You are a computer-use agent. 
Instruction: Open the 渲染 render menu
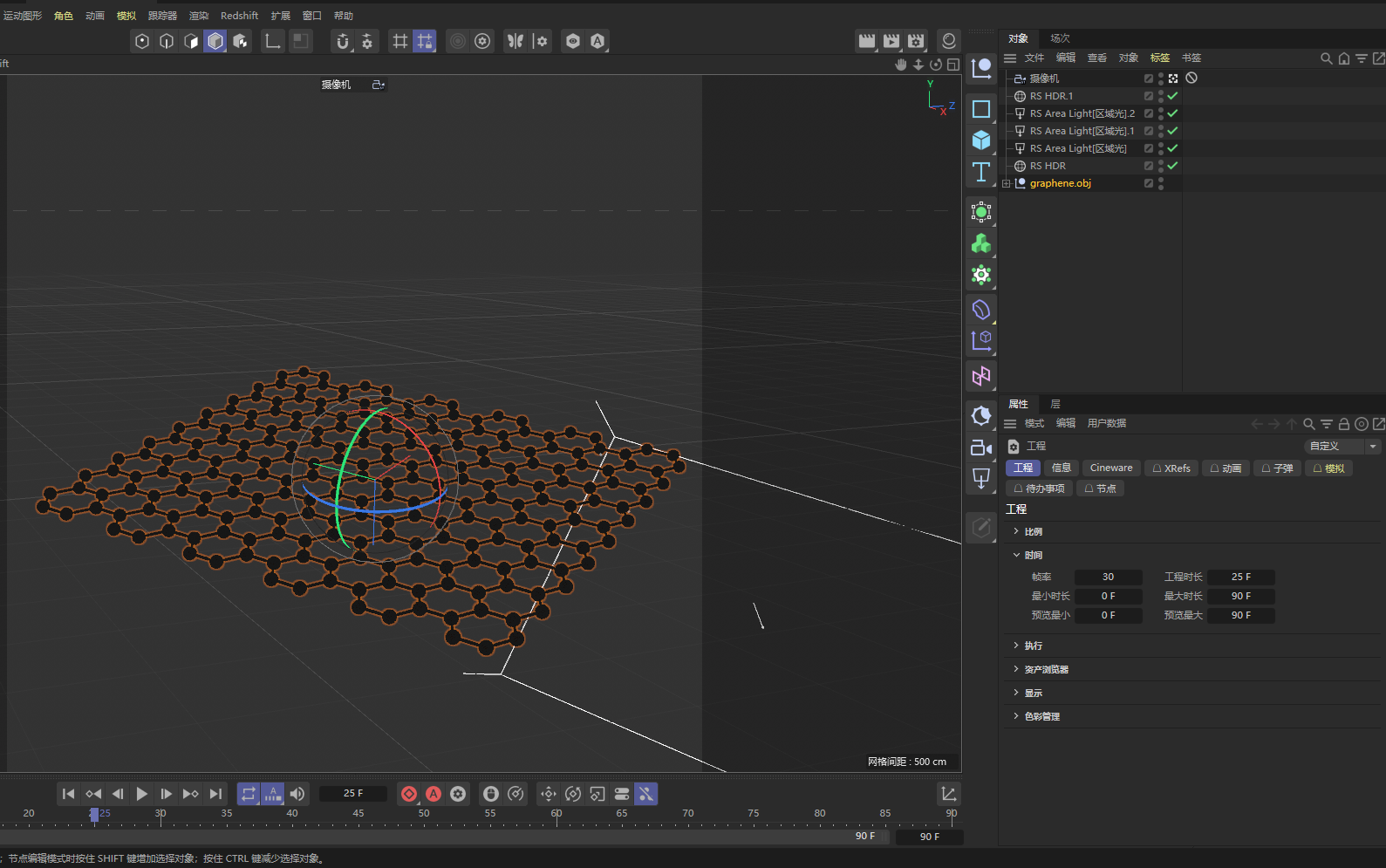[199, 16]
